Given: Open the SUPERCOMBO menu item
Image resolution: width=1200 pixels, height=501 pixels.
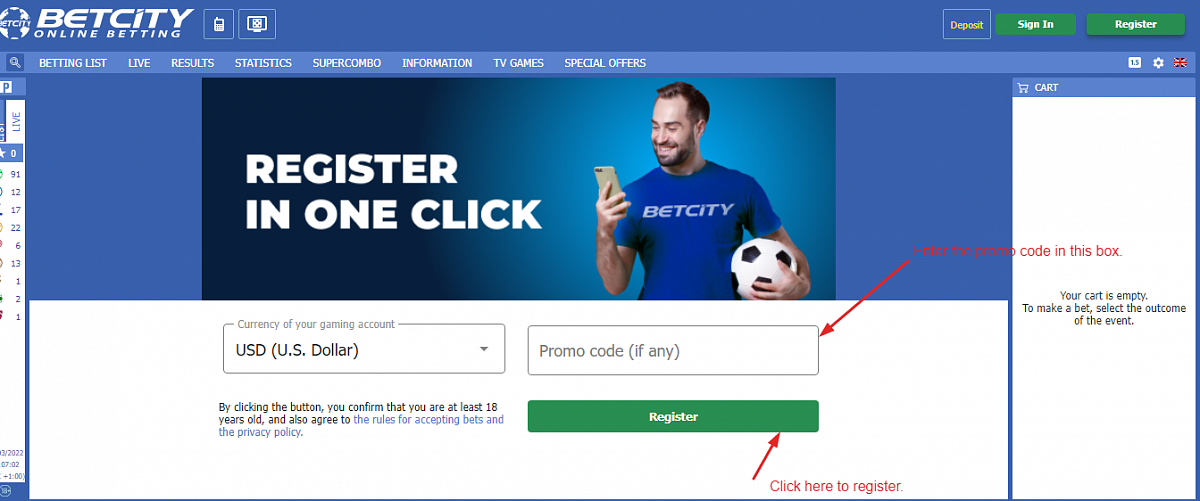Looking at the screenshot, I should click(347, 63).
